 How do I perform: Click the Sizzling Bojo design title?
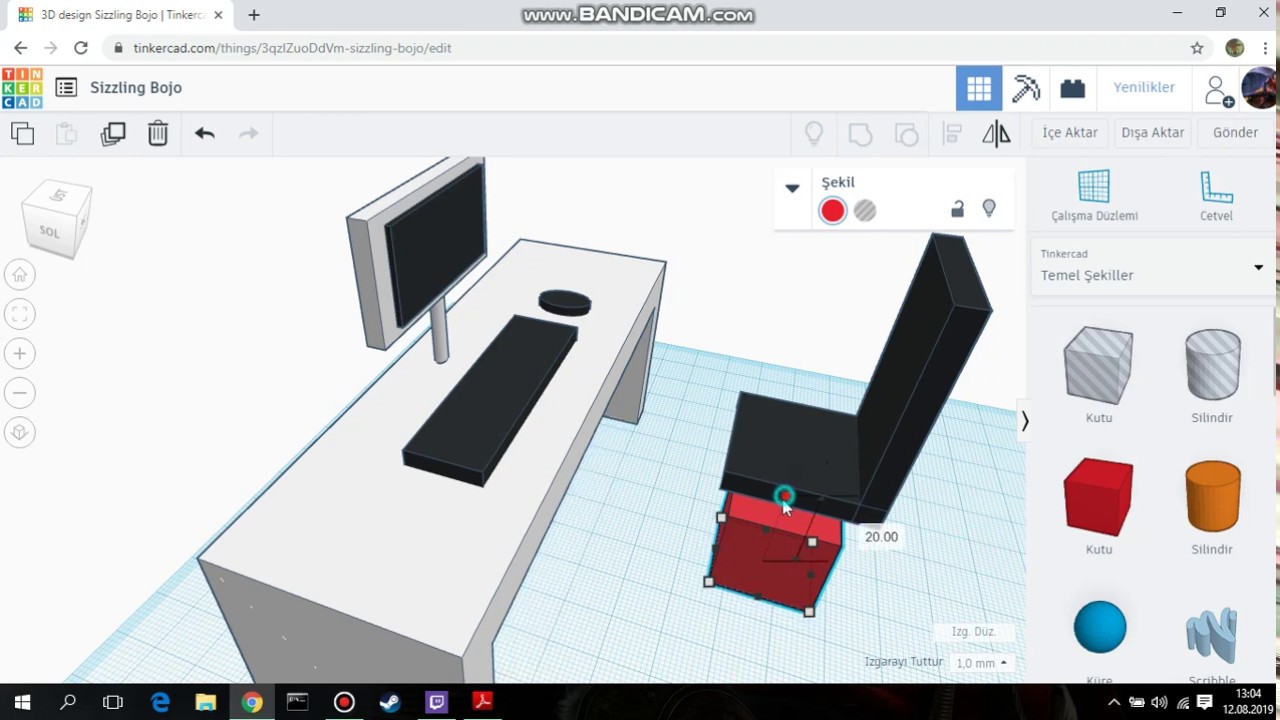136,87
